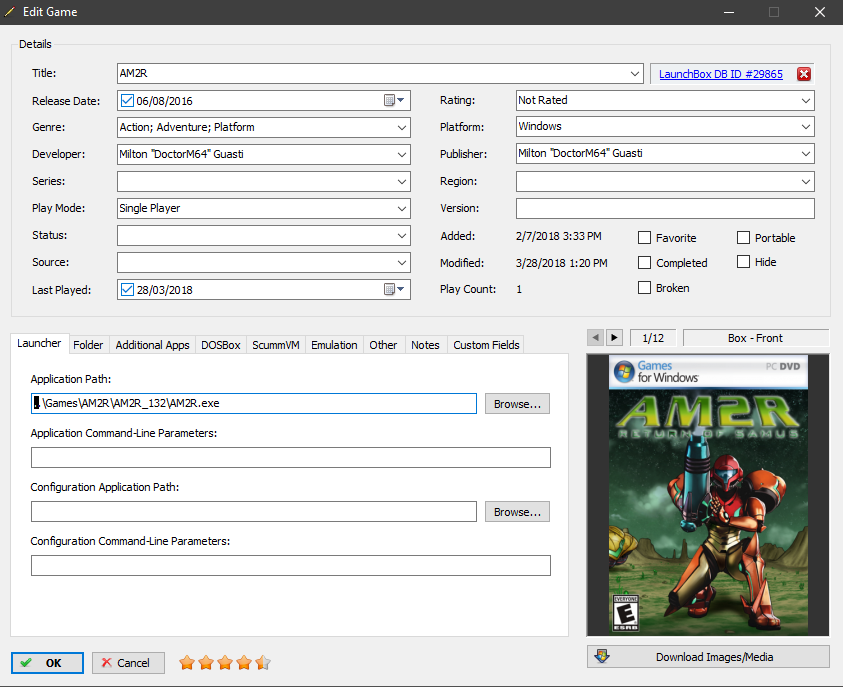Viewport: 843px width, 687px height.
Task: Click the 1/12 image counter
Action: (653, 338)
